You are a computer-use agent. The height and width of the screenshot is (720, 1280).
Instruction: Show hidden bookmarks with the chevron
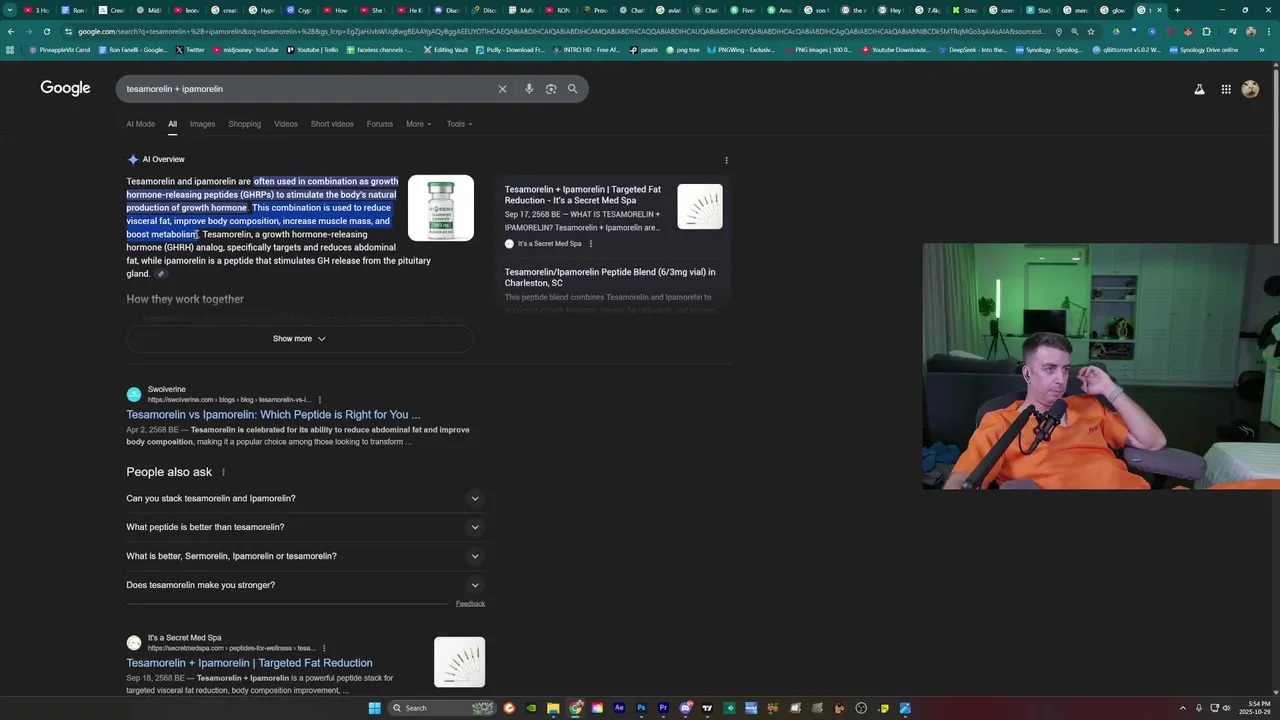click(x=1262, y=49)
